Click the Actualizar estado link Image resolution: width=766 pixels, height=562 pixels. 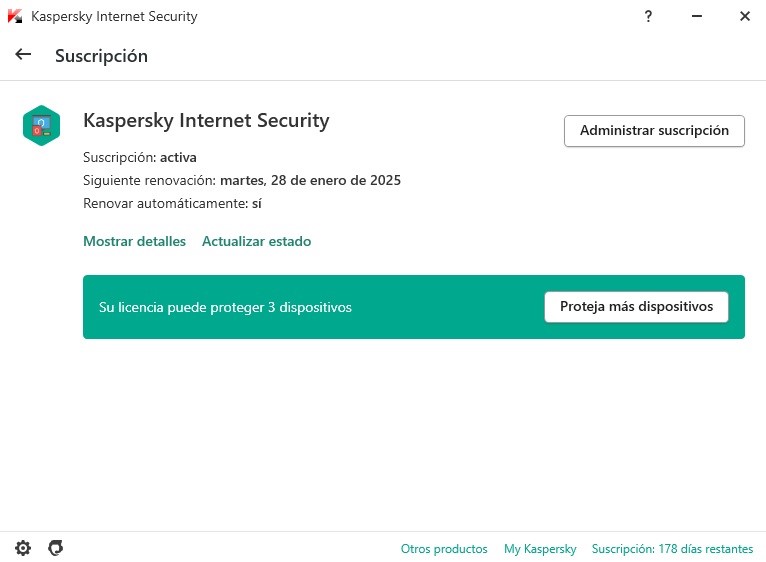[256, 241]
